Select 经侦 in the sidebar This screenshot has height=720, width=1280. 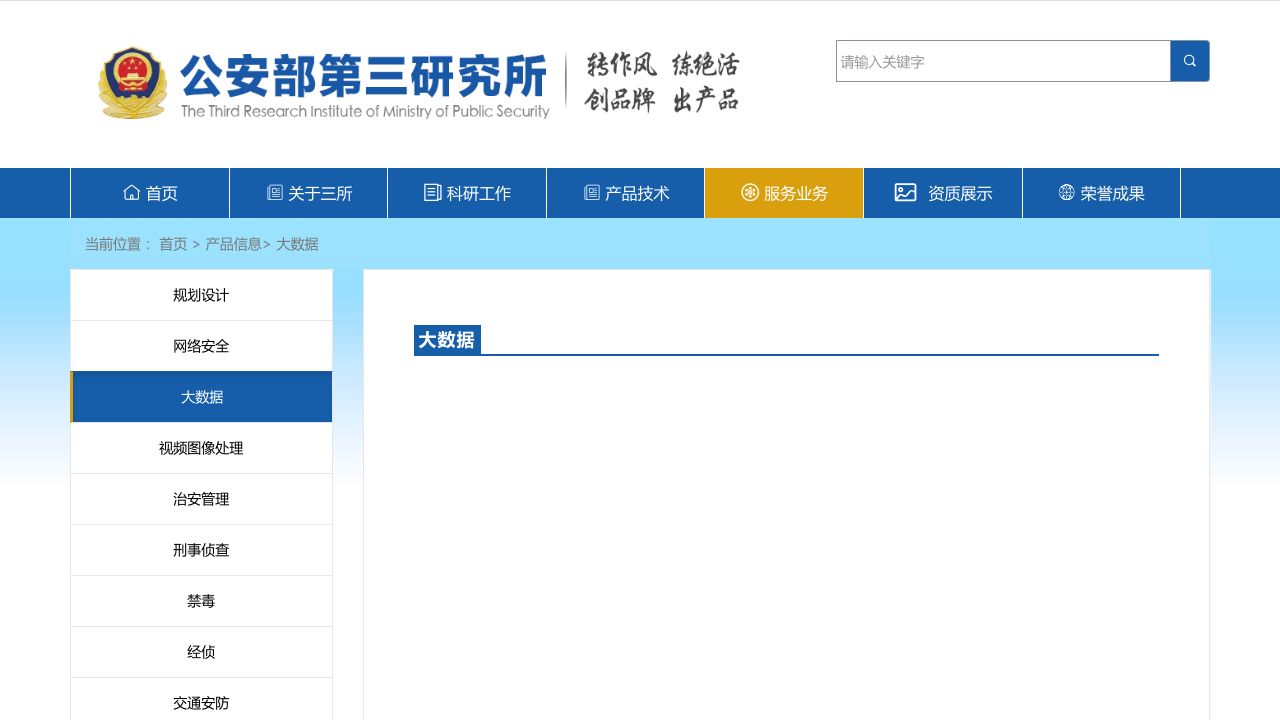[201, 652]
